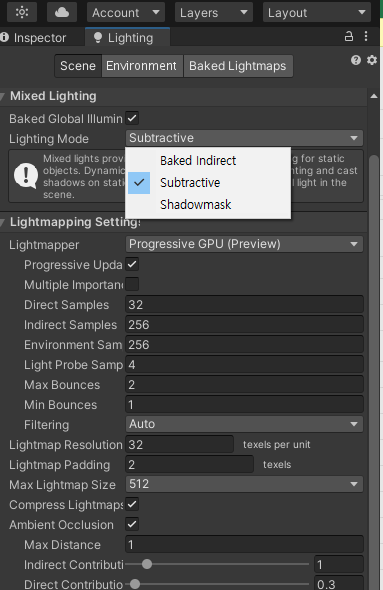Click the sun-shaped collab icon in toolbar
This screenshot has height=590, width=383.
22,12
